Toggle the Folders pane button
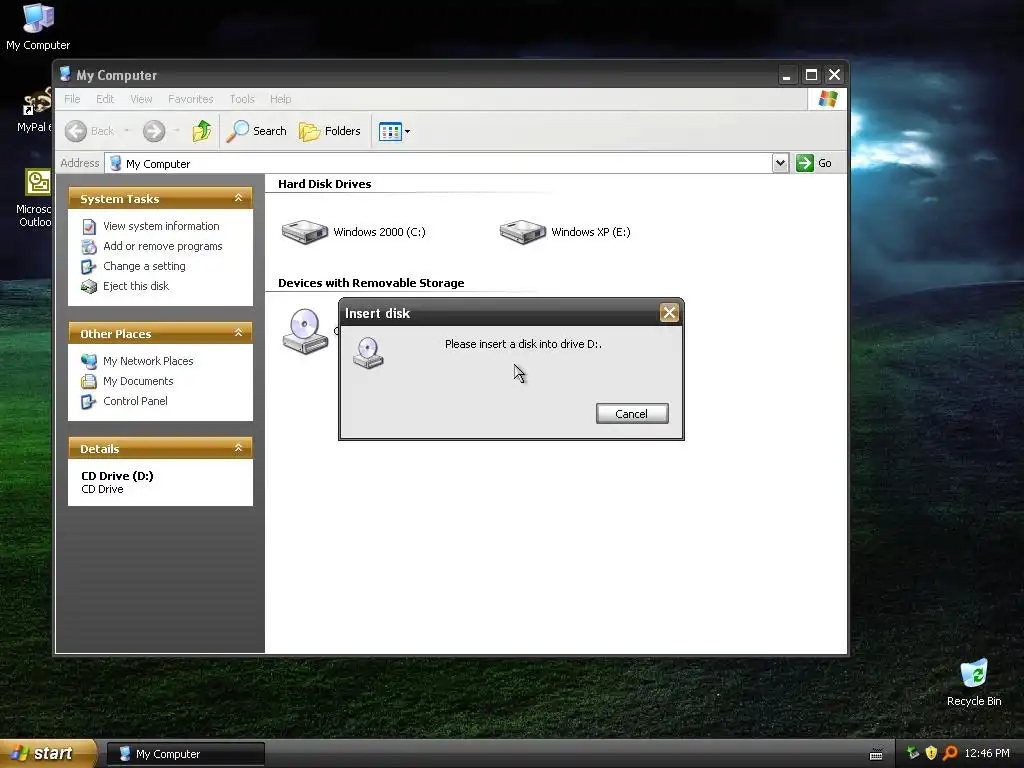The width and height of the screenshot is (1024, 768). point(330,131)
